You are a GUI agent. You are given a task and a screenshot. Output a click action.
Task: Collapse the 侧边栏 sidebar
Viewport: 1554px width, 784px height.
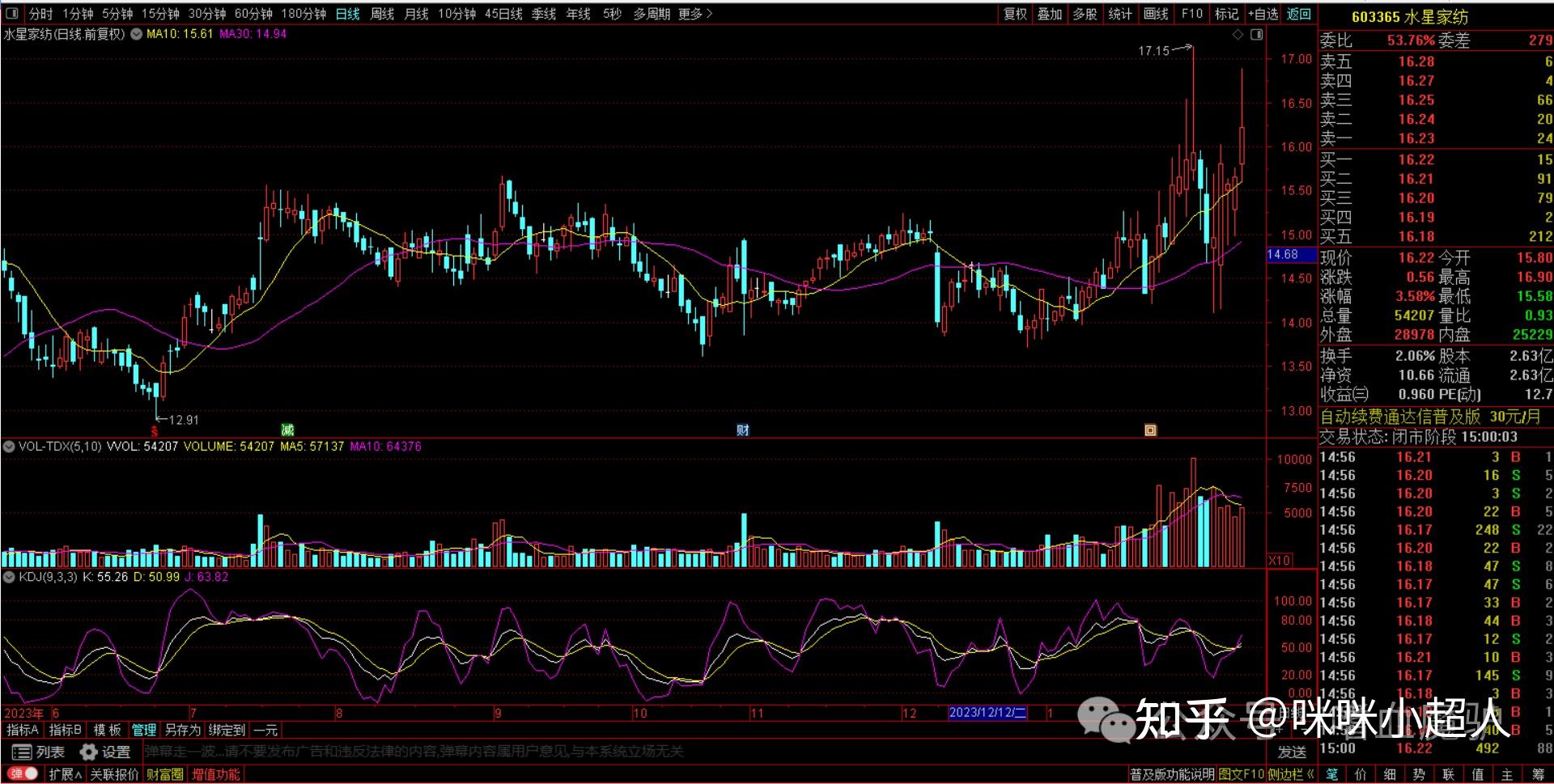point(1291,774)
